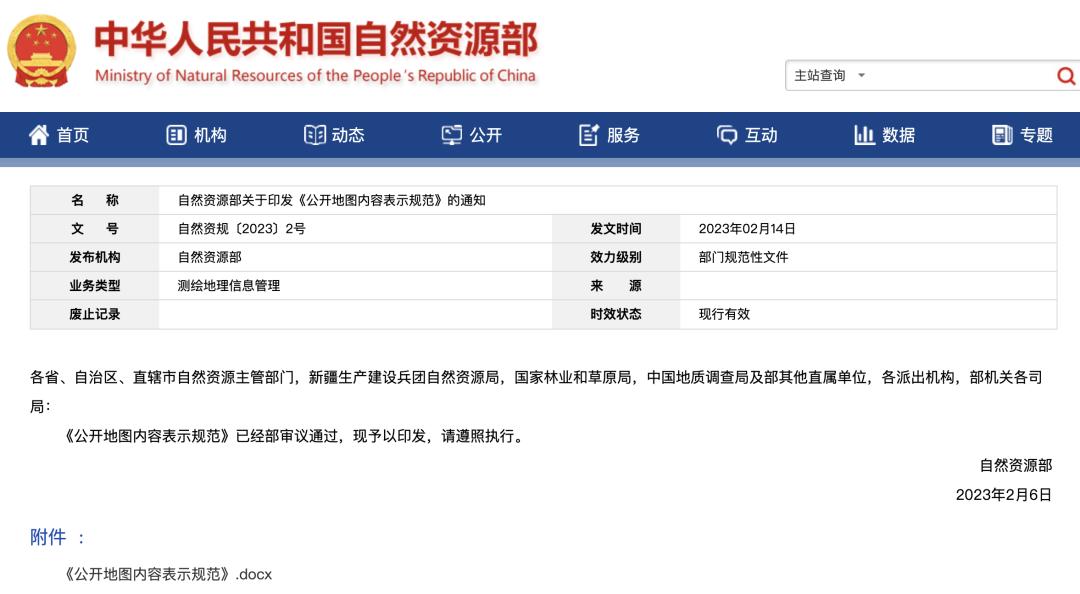The width and height of the screenshot is (1080, 594).
Task: Click the 机构 book icon in navigation
Action: 179,136
